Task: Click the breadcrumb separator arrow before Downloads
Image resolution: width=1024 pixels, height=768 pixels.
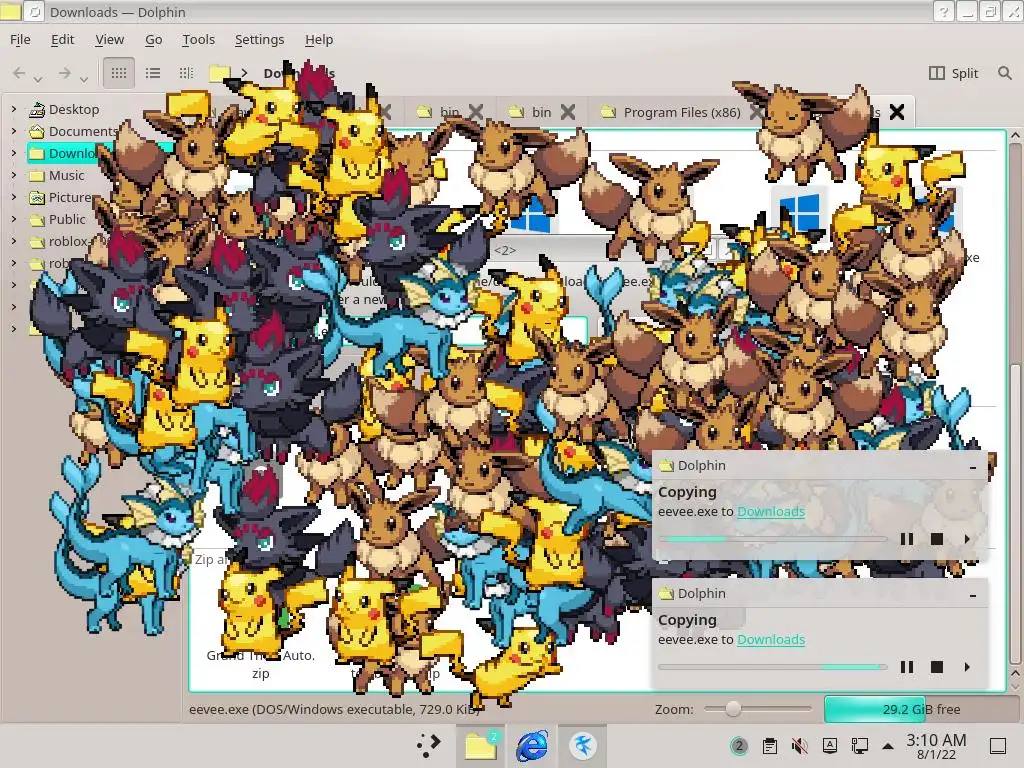Action: 244,73
